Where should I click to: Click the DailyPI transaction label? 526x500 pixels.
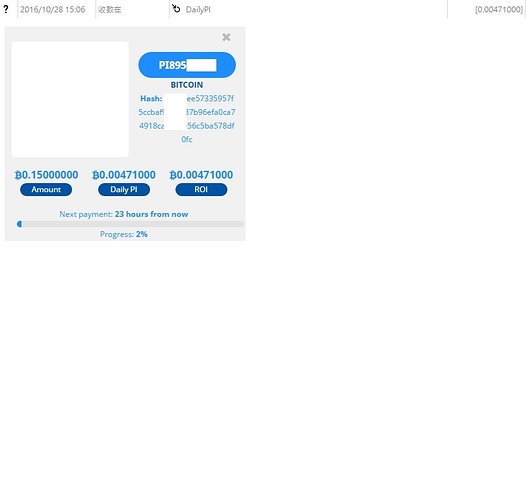pos(198,10)
